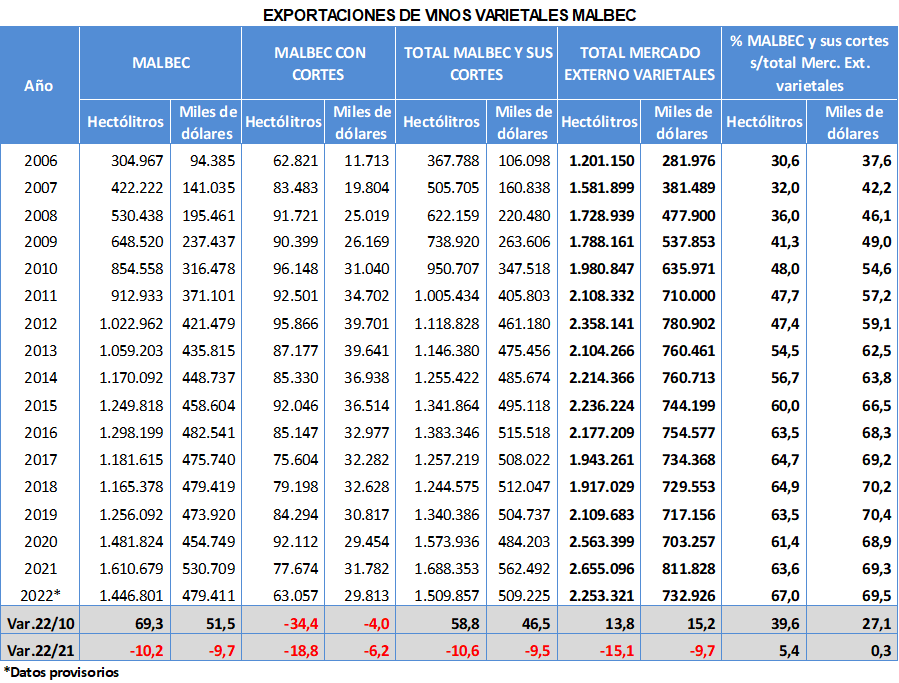Select the '% MALBEC y sus cortes' header
This screenshot has height=683, width=899.
coord(809,63)
